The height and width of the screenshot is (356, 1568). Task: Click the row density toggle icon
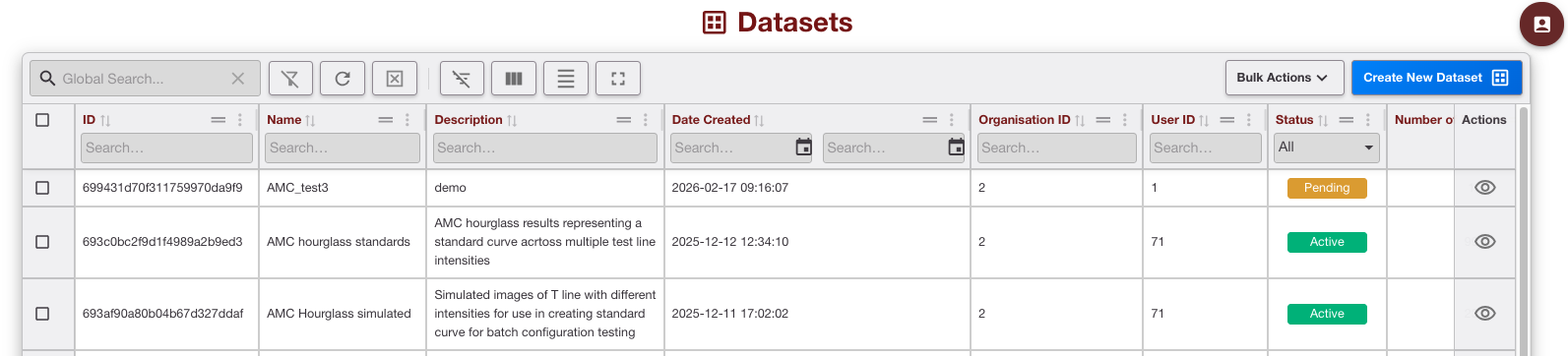566,79
